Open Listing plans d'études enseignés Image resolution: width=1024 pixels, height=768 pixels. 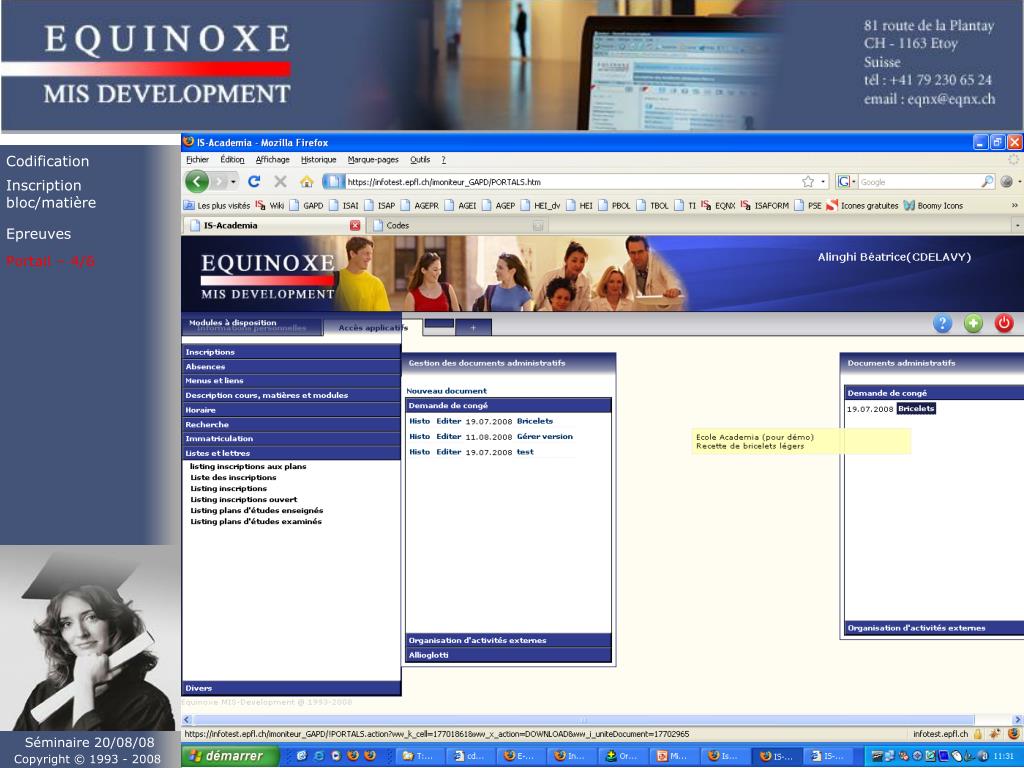[257, 511]
